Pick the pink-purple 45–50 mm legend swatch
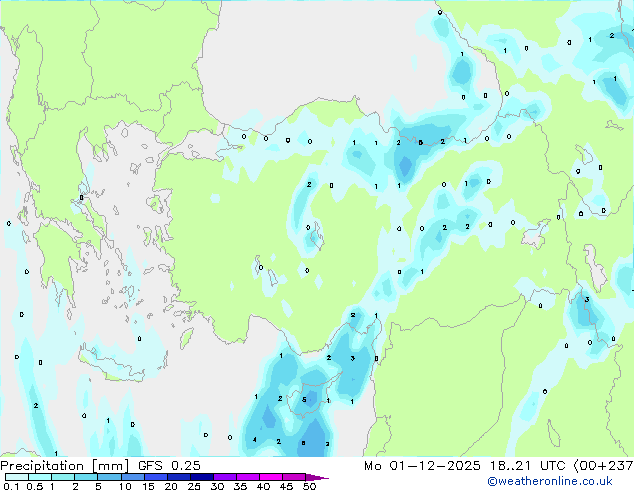Screen dimensions: 634x490 (x=294, y=477)
